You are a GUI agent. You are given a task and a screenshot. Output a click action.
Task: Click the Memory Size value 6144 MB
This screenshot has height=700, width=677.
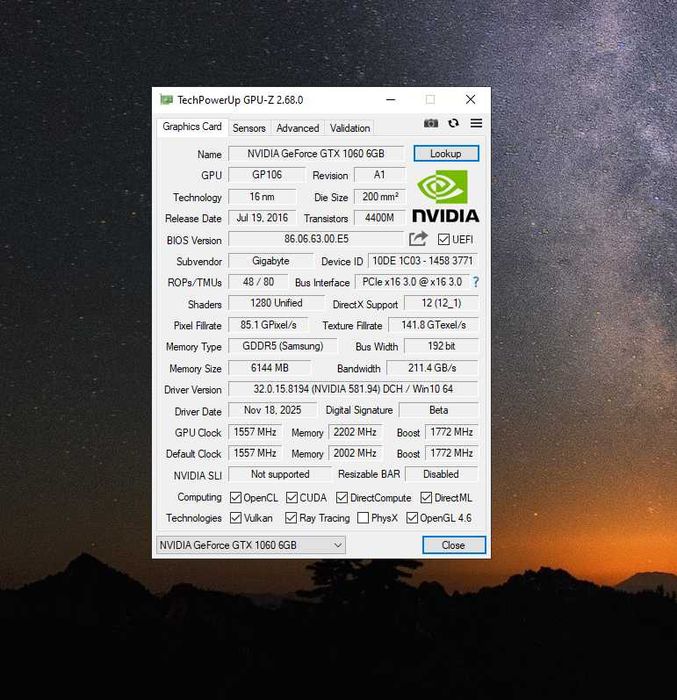click(269, 368)
